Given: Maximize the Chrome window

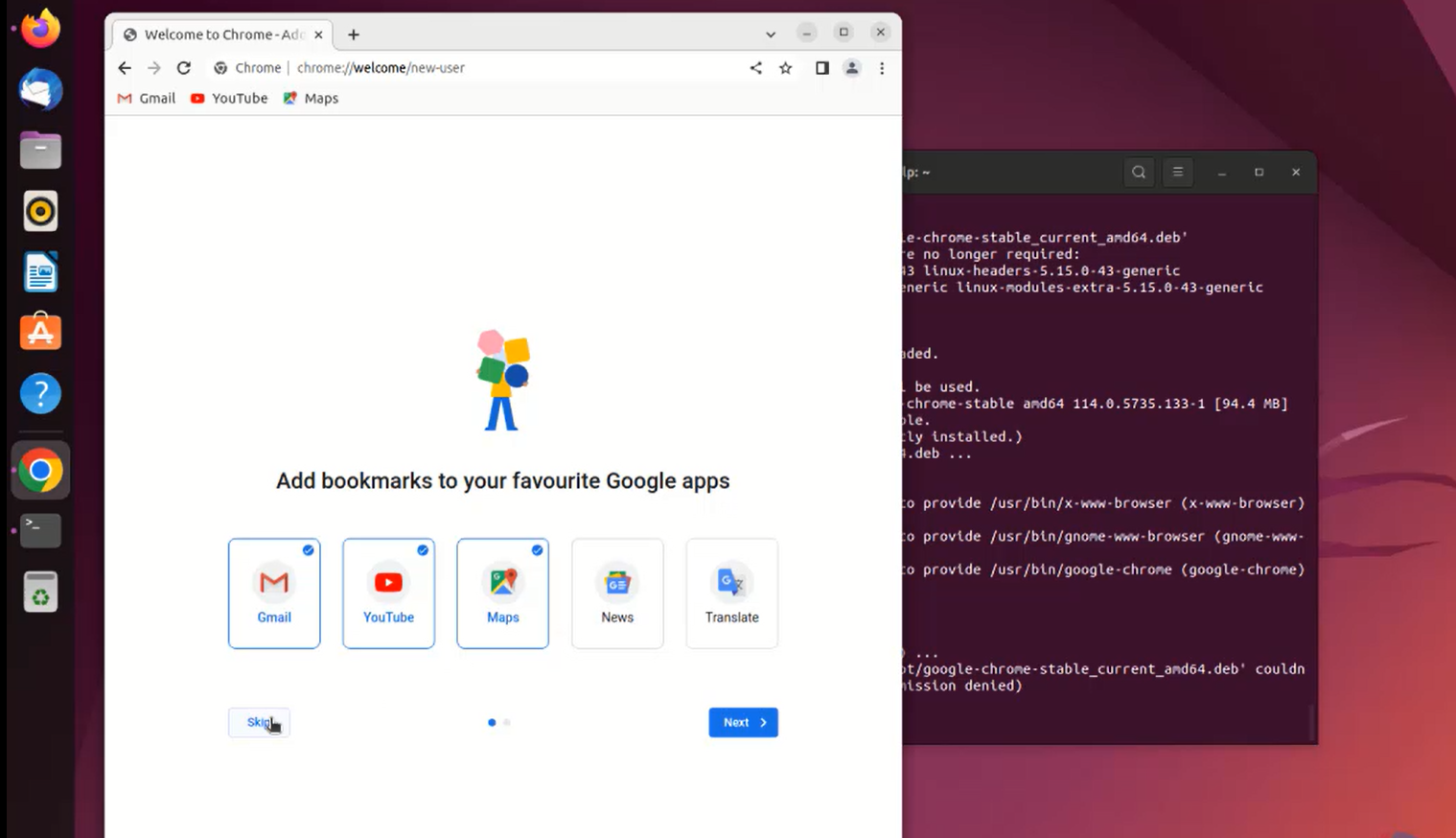Looking at the screenshot, I should click(844, 33).
